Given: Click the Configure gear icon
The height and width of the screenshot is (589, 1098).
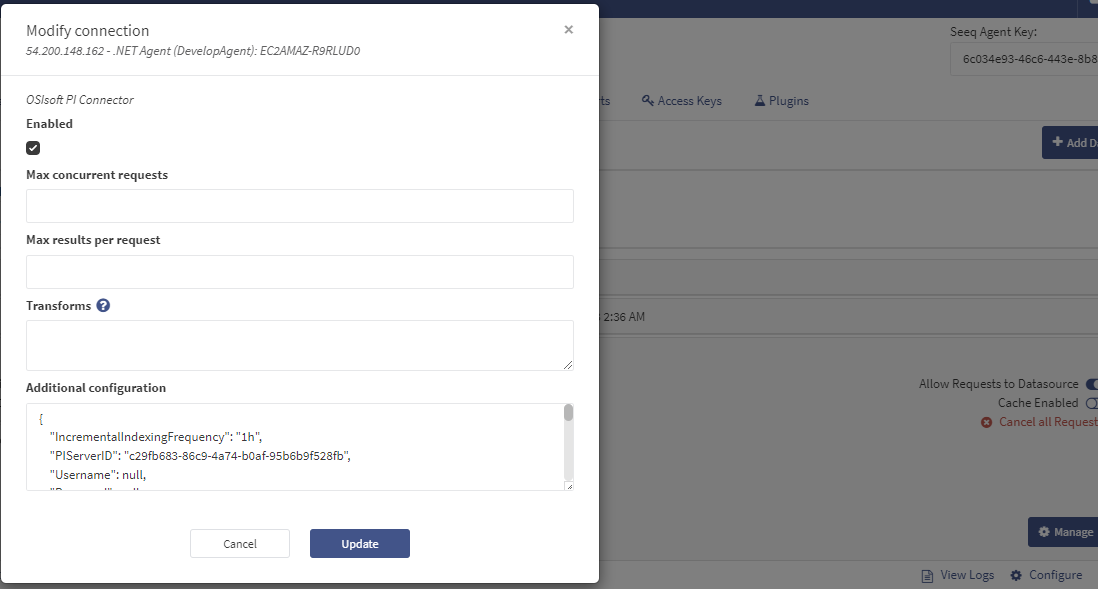Looking at the screenshot, I should (1016, 575).
